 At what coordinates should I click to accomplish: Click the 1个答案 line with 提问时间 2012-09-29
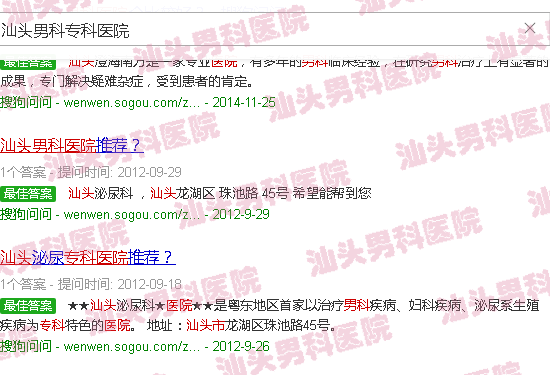pyautogui.click(x=91, y=172)
